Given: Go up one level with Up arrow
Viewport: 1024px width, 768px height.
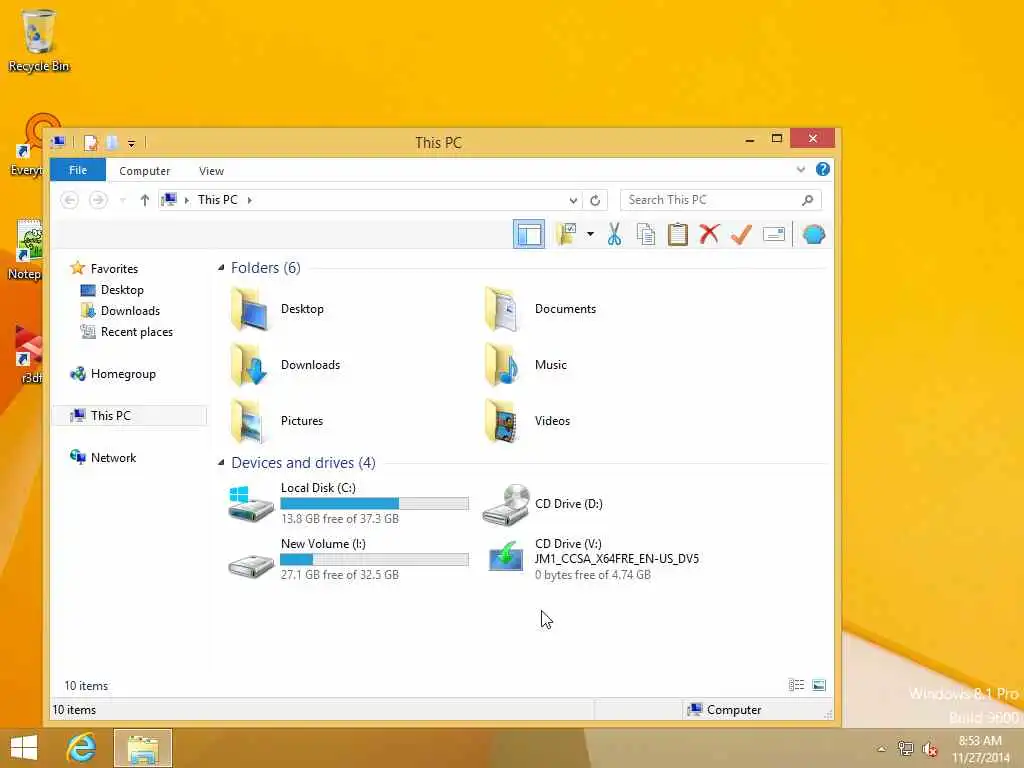Looking at the screenshot, I should click(x=144, y=200).
